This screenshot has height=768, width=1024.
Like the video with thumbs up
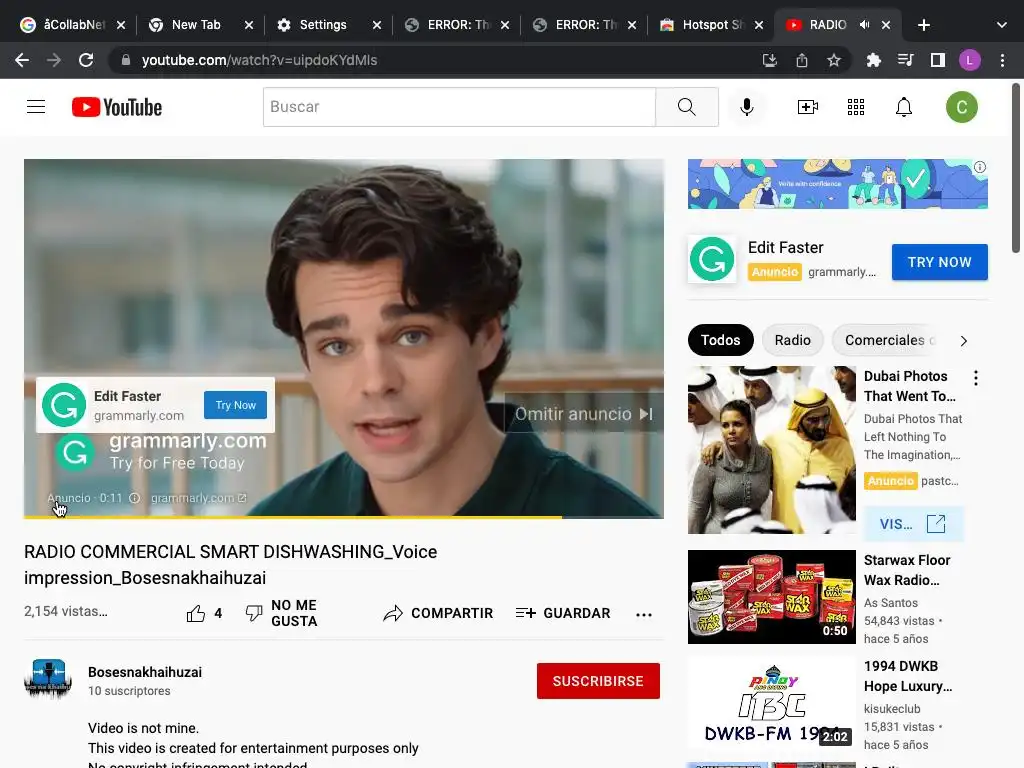pos(195,613)
